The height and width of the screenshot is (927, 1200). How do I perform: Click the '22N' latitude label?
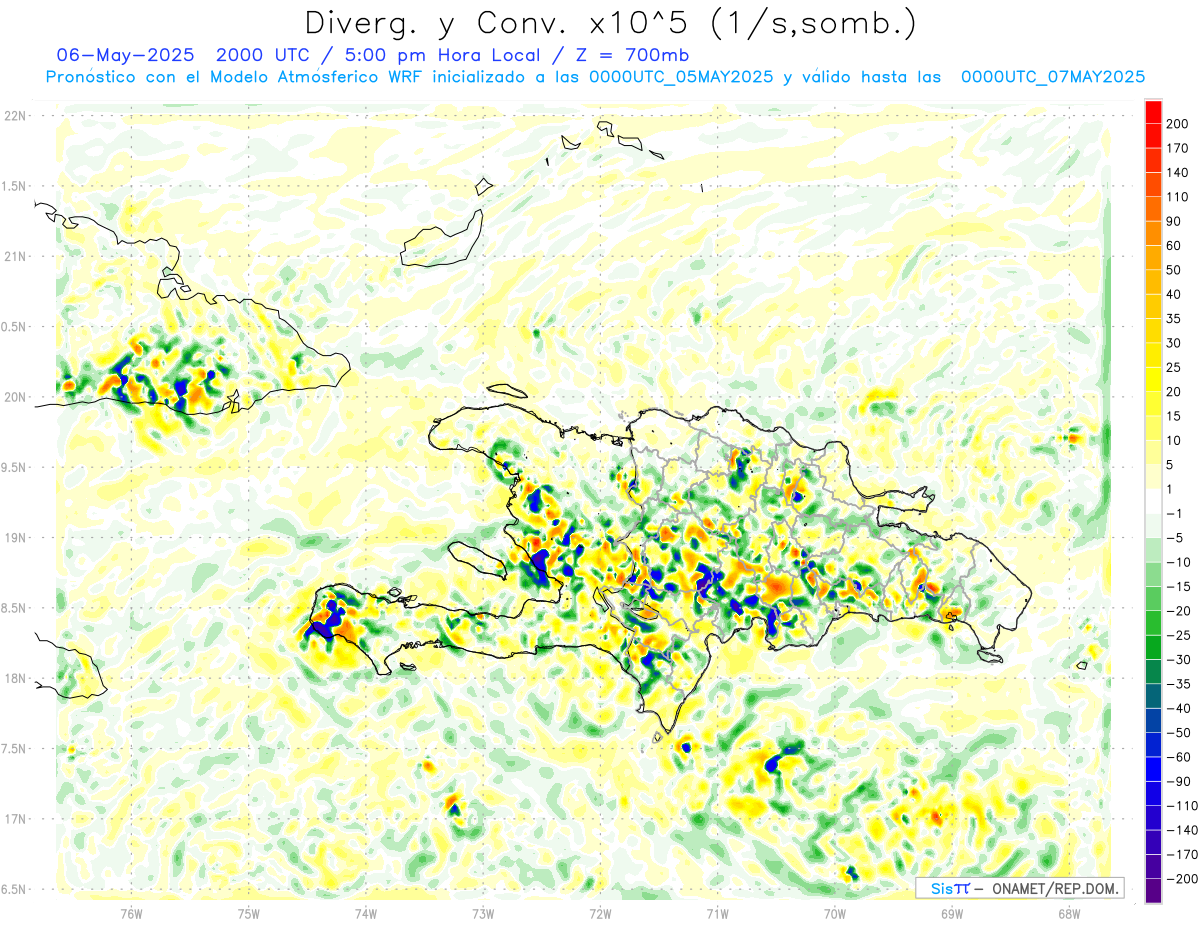(15, 116)
